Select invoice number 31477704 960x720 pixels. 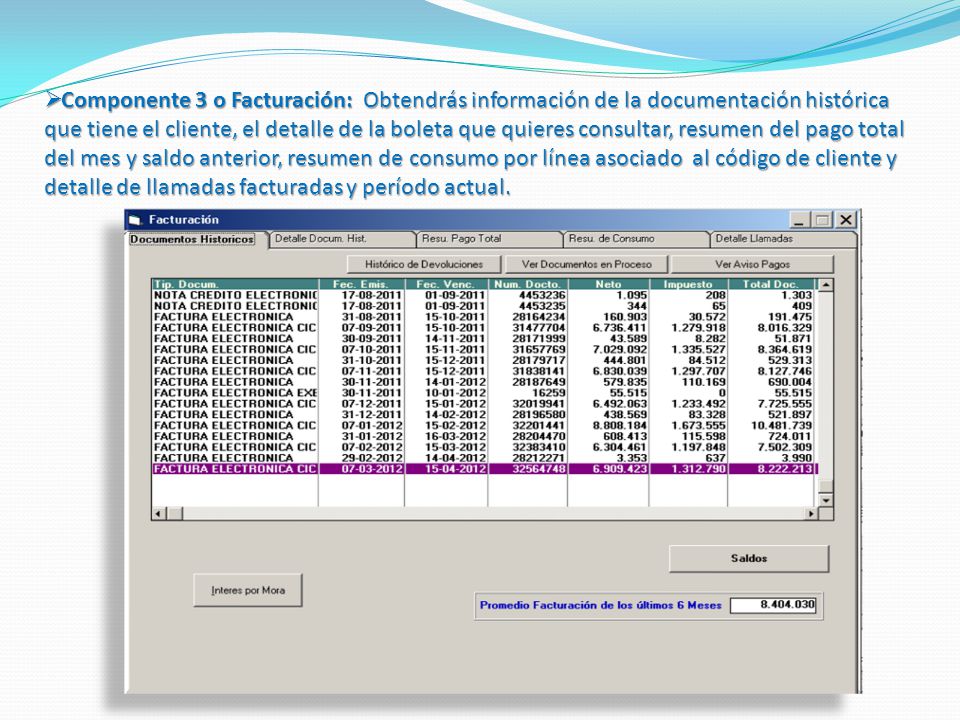[484, 328]
